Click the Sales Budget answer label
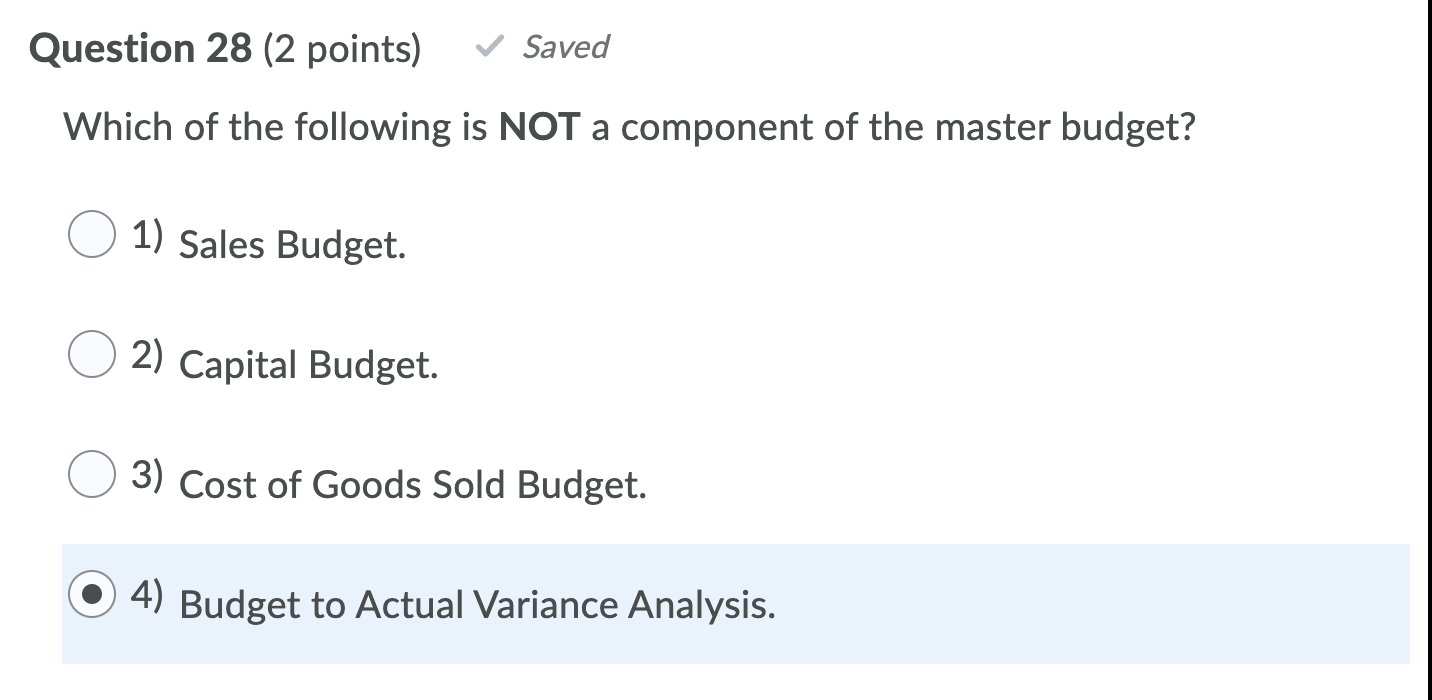 click(x=290, y=244)
